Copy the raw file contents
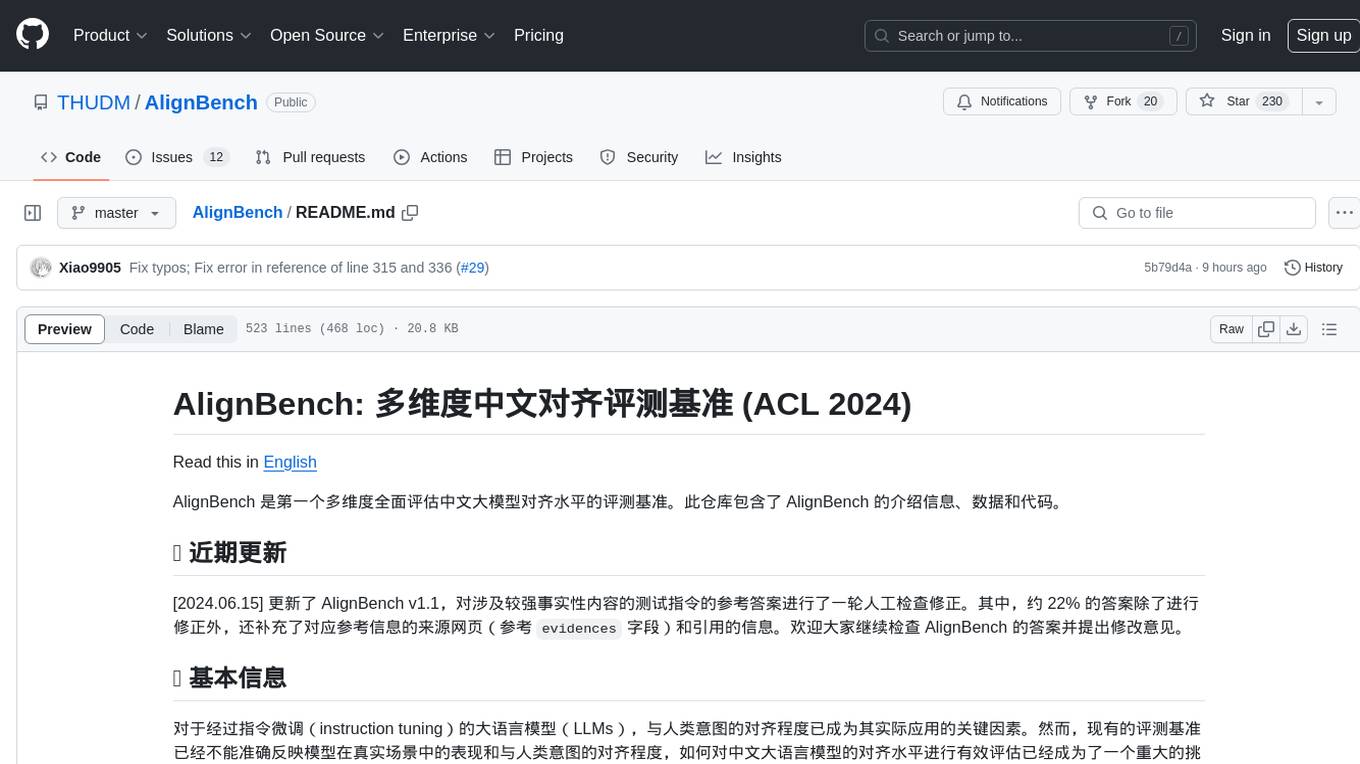 (1266, 329)
